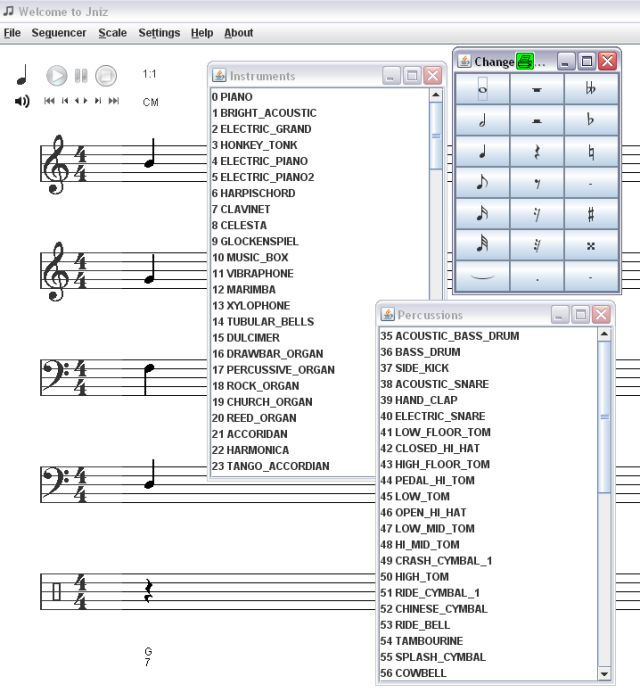
Task: Open the Sequencer menu
Action: 58,33
